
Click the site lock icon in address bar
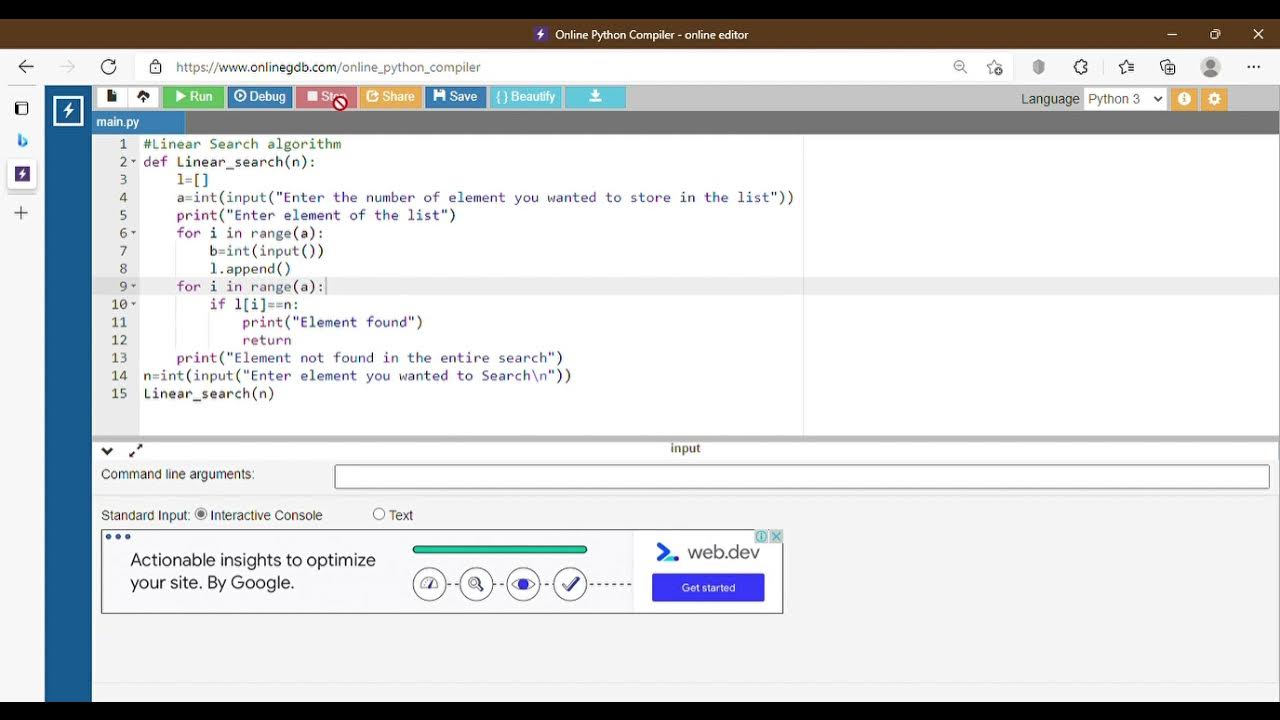pyautogui.click(x=155, y=67)
